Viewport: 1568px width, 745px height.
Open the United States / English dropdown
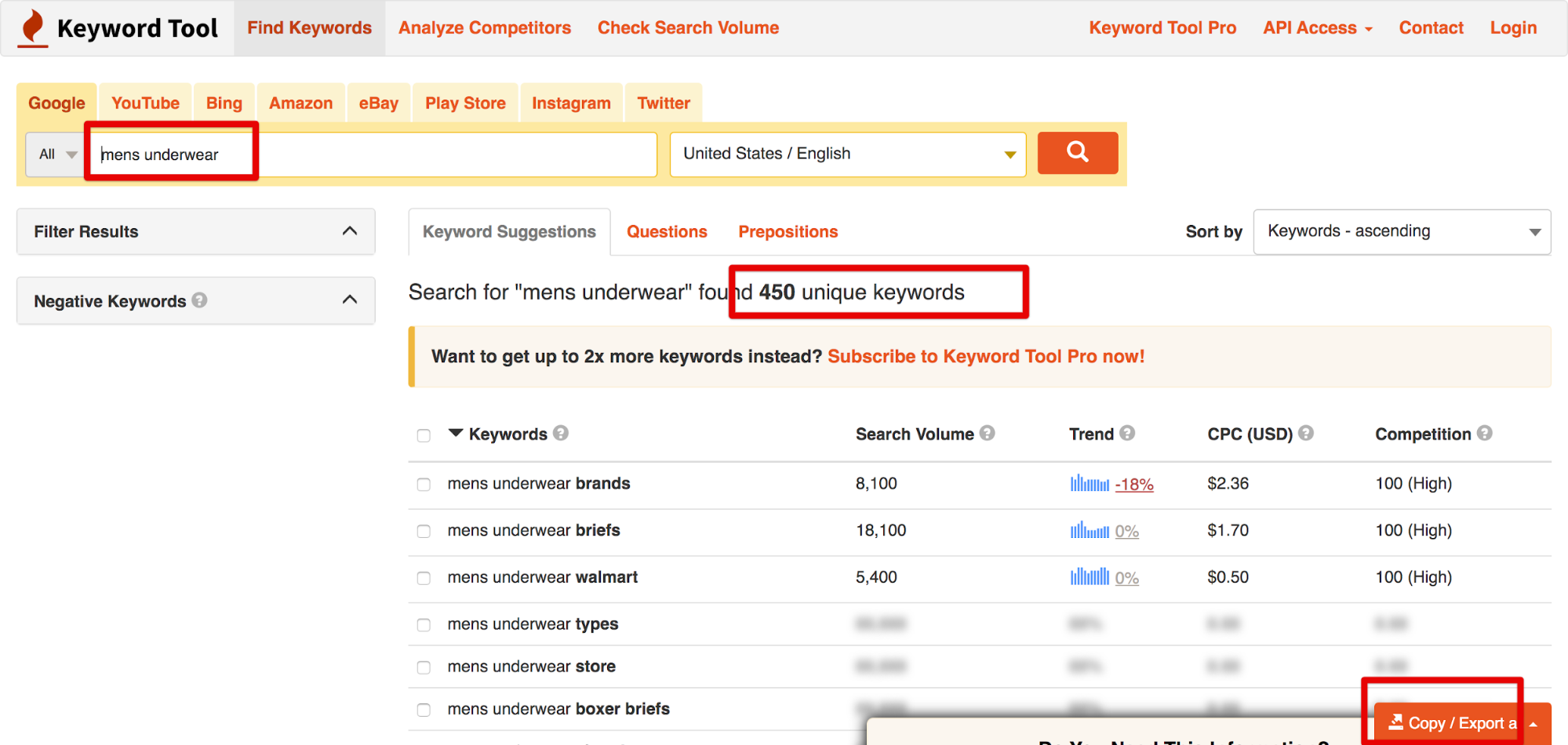(847, 154)
